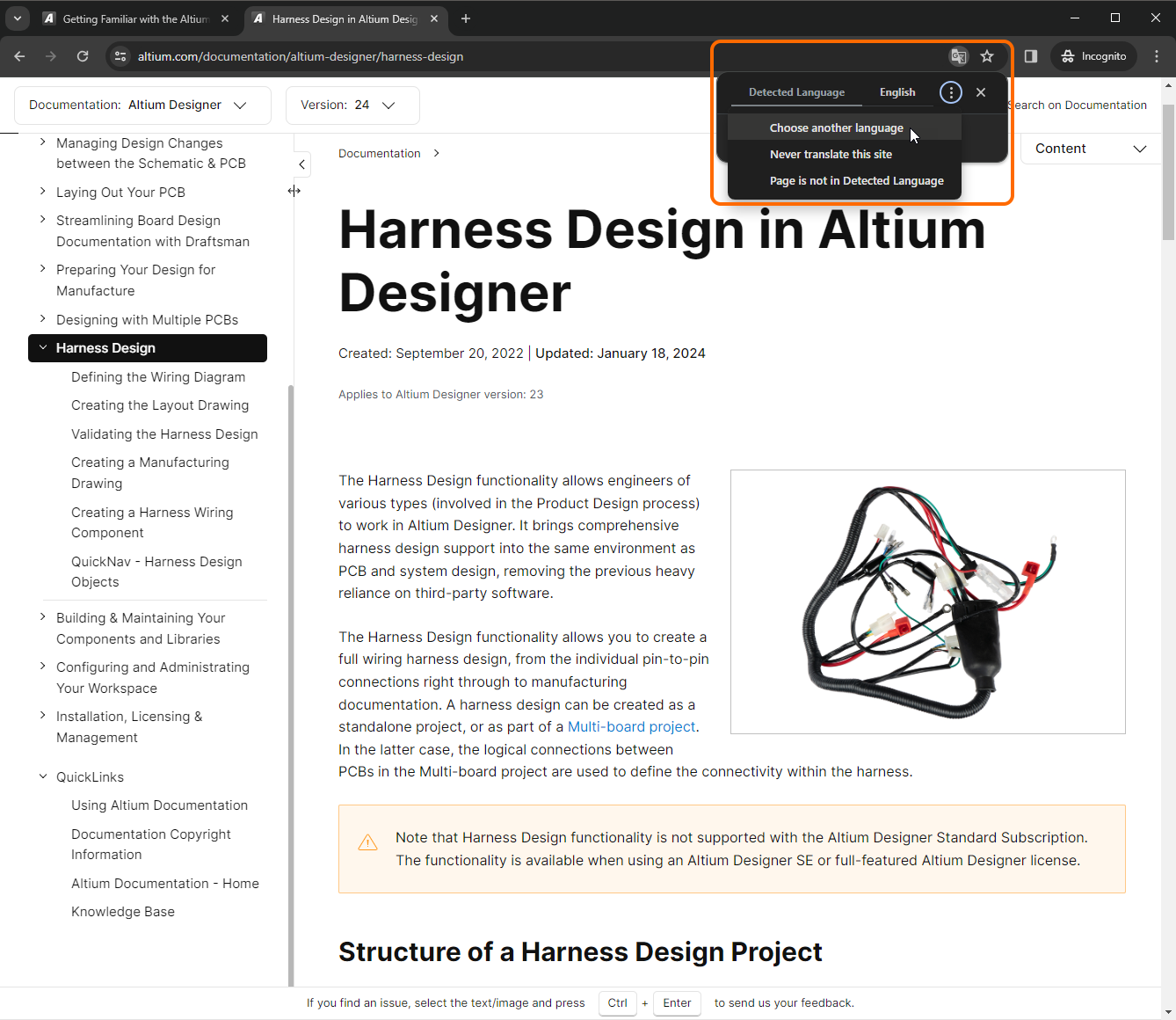This screenshot has width=1176, height=1020.
Task: Open Creating a Harness Wiring Component page
Action: click(152, 522)
